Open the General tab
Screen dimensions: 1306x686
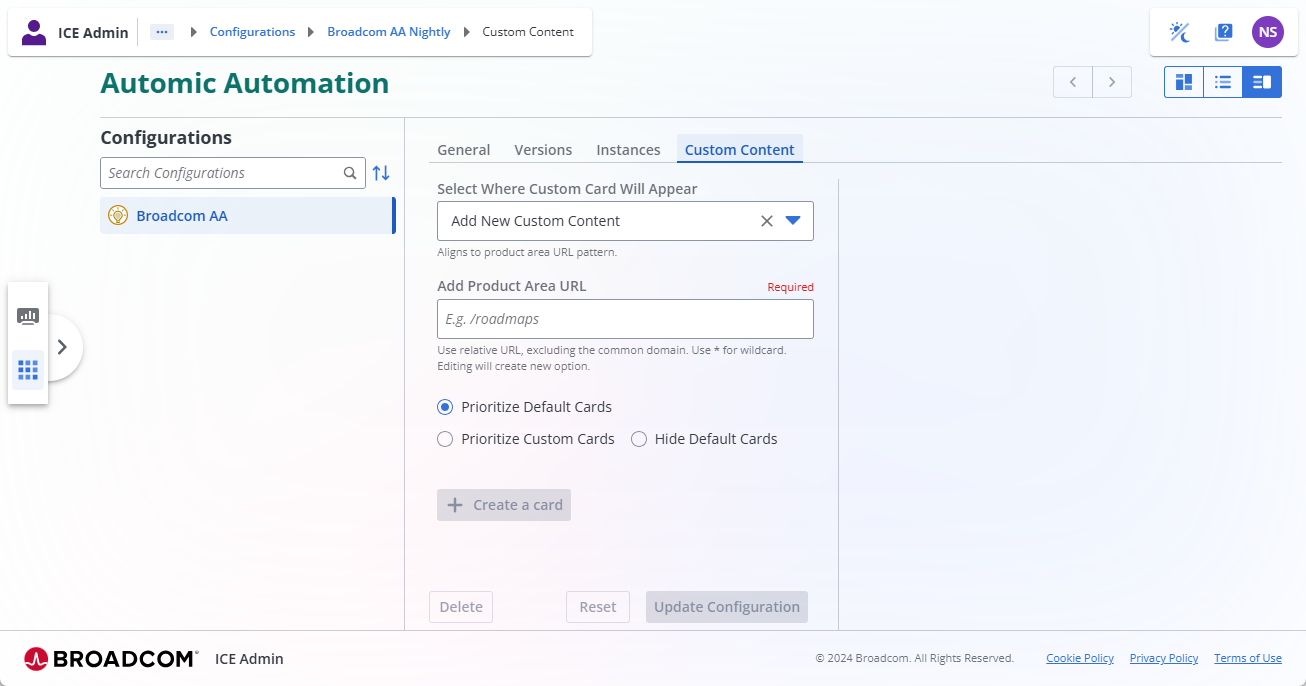coord(464,150)
